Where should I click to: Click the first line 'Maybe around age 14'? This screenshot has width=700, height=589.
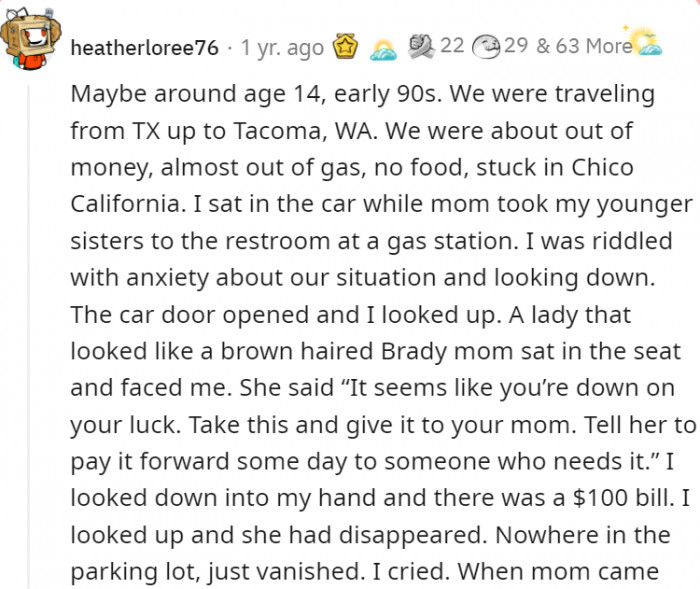pyautogui.click(x=198, y=94)
